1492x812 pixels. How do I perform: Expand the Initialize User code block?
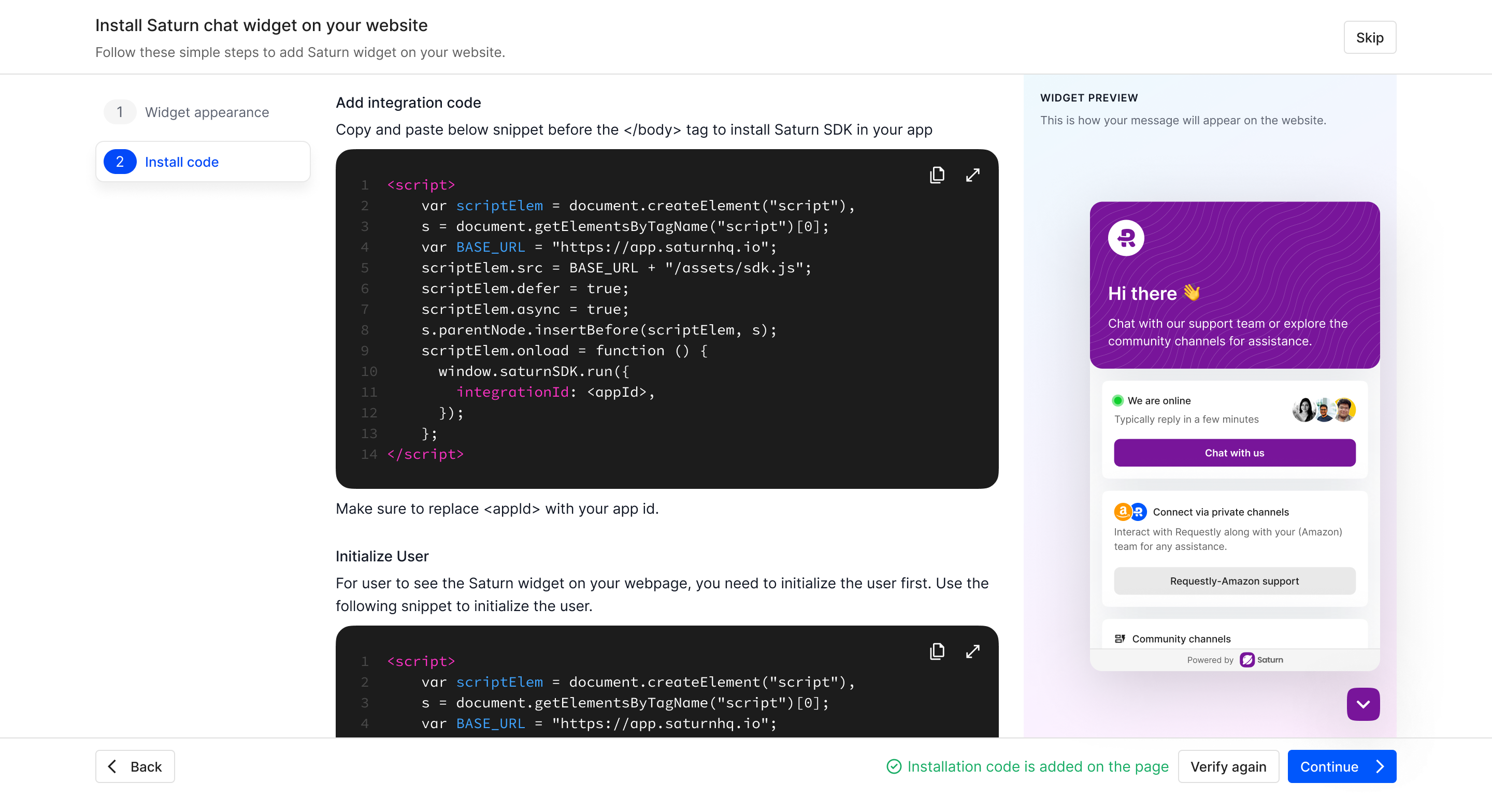pyautogui.click(x=972, y=651)
